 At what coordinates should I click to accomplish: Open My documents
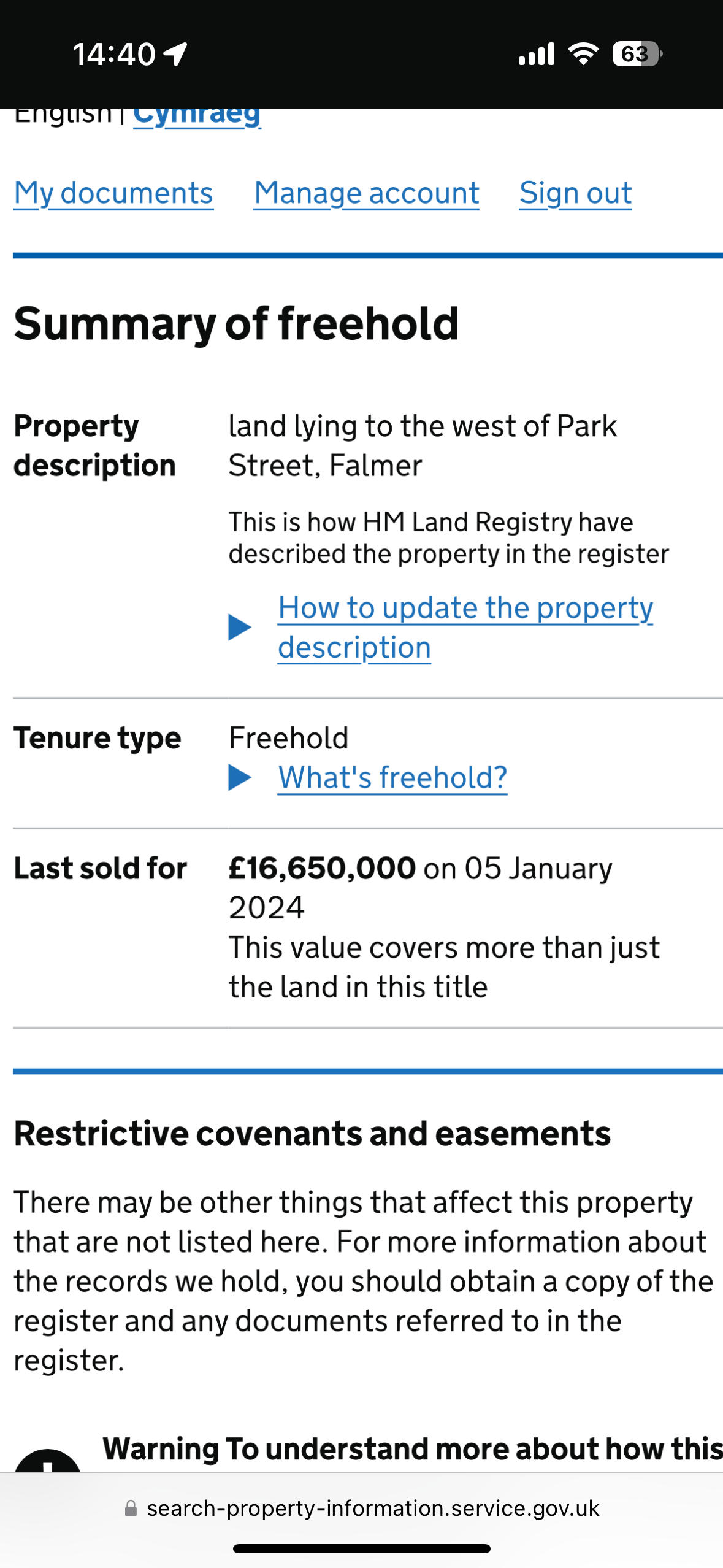click(x=113, y=193)
